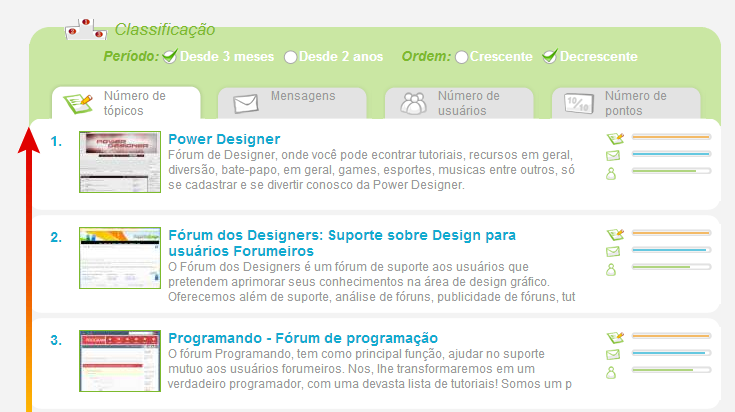This screenshot has height=412, width=735.
Task: Click user icon in Power Designer row
Action: (611, 174)
